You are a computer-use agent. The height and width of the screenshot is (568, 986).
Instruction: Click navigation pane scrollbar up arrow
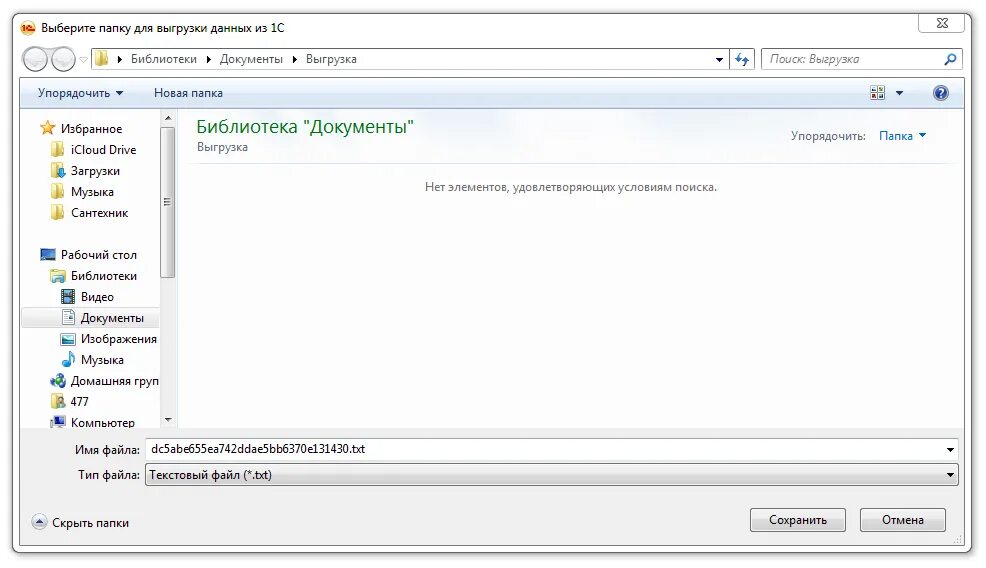pyautogui.click(x=168, y=118)
